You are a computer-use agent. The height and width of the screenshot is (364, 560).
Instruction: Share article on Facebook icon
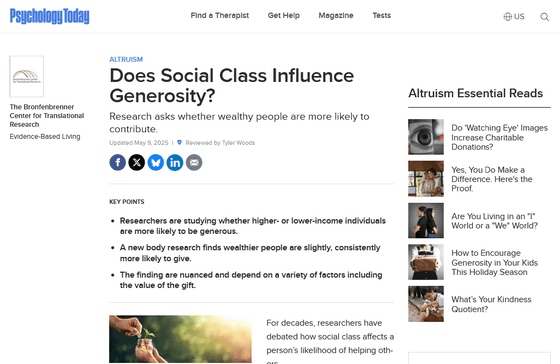coord(118,163)
